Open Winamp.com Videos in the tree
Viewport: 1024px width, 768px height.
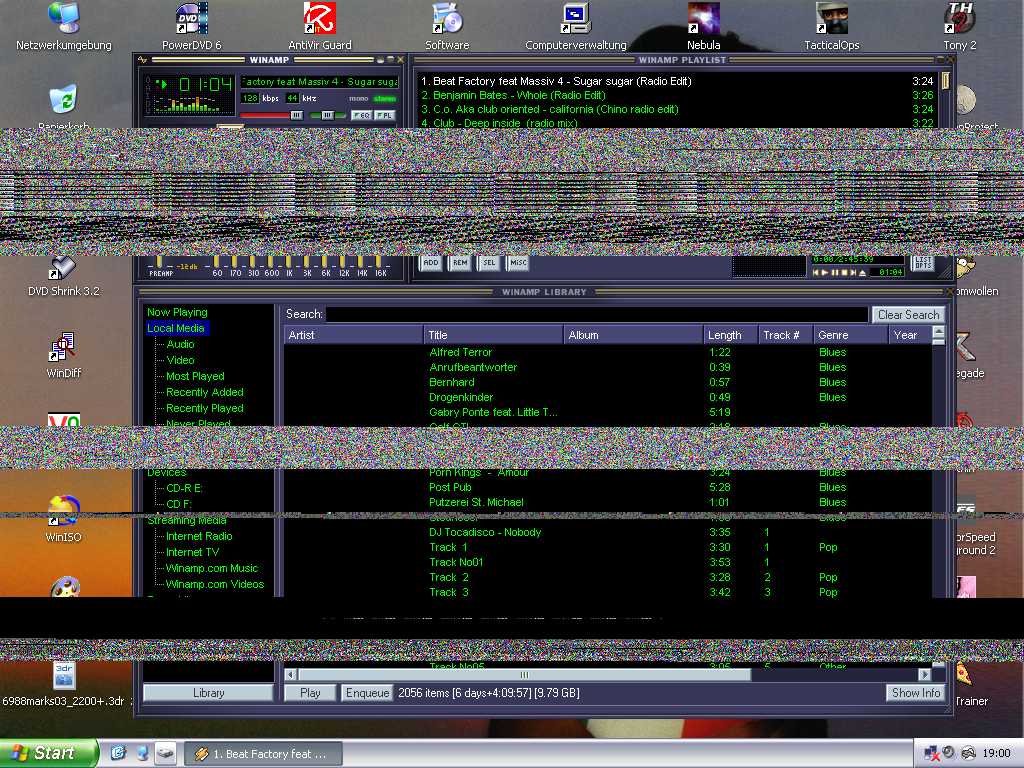pos(215,584)
